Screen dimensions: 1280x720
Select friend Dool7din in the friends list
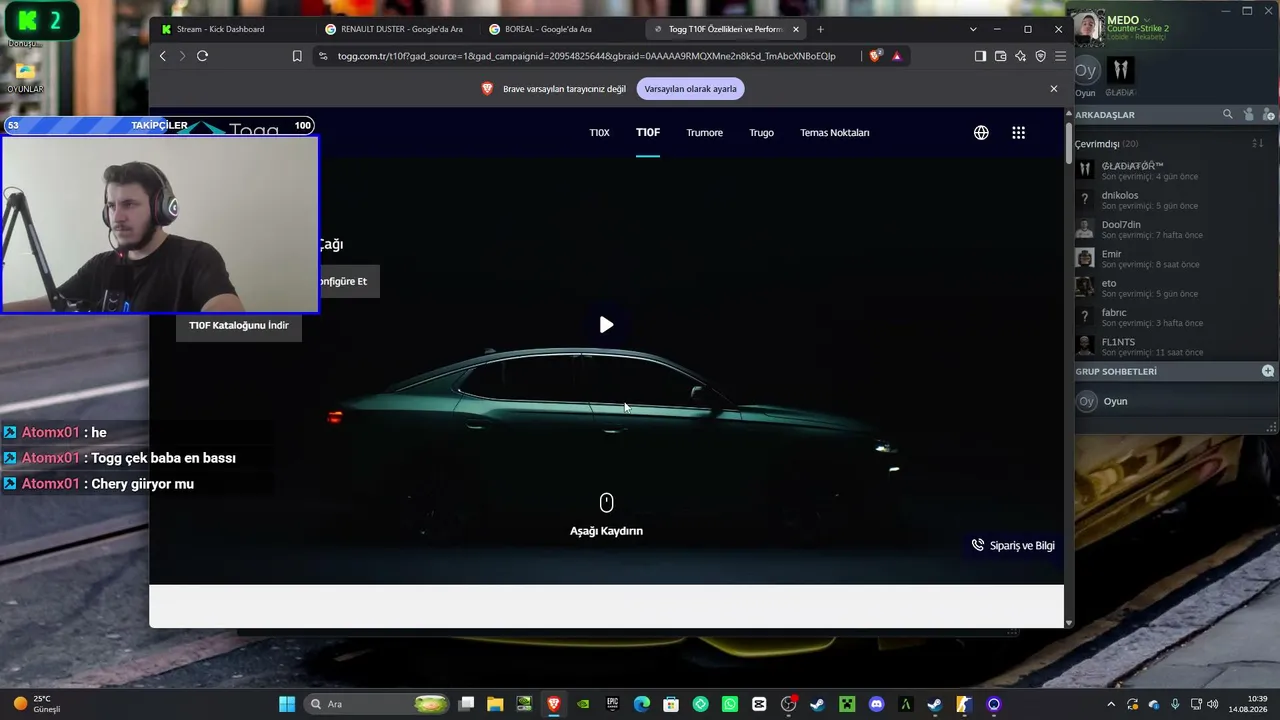(1170, 229)
